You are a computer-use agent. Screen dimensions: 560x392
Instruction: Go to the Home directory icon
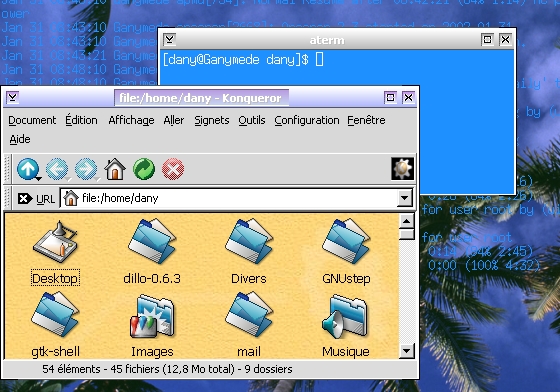pyautogui.click(x=115, y=169)
